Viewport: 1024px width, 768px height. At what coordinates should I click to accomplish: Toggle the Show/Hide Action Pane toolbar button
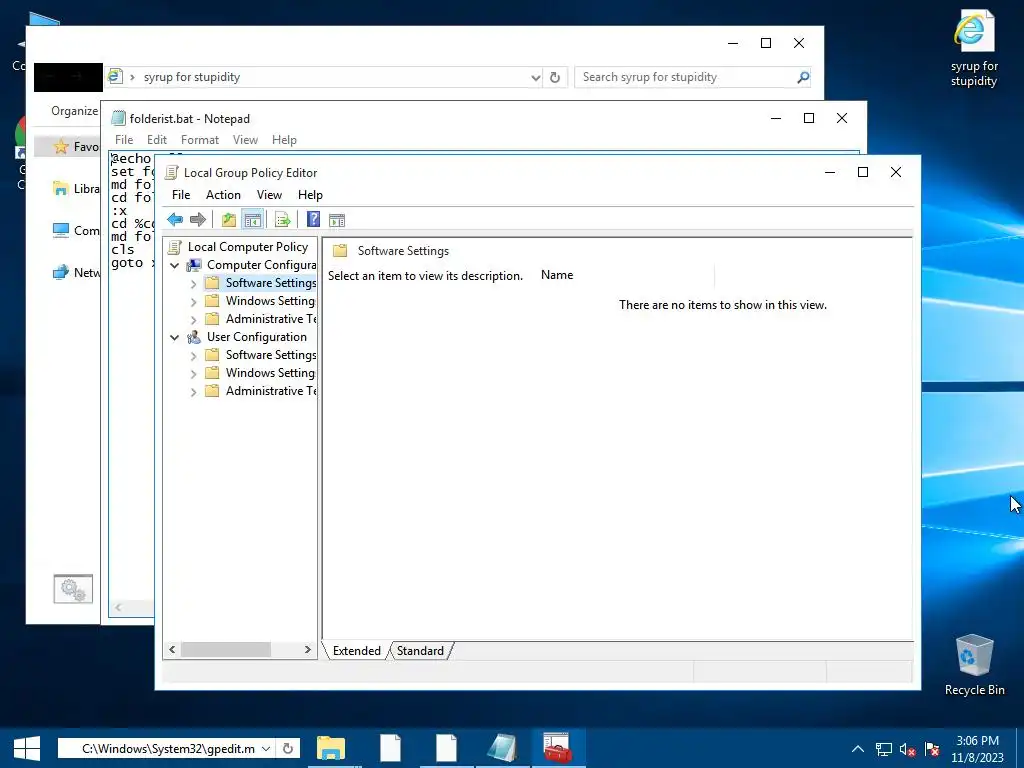tap(337, 220)
